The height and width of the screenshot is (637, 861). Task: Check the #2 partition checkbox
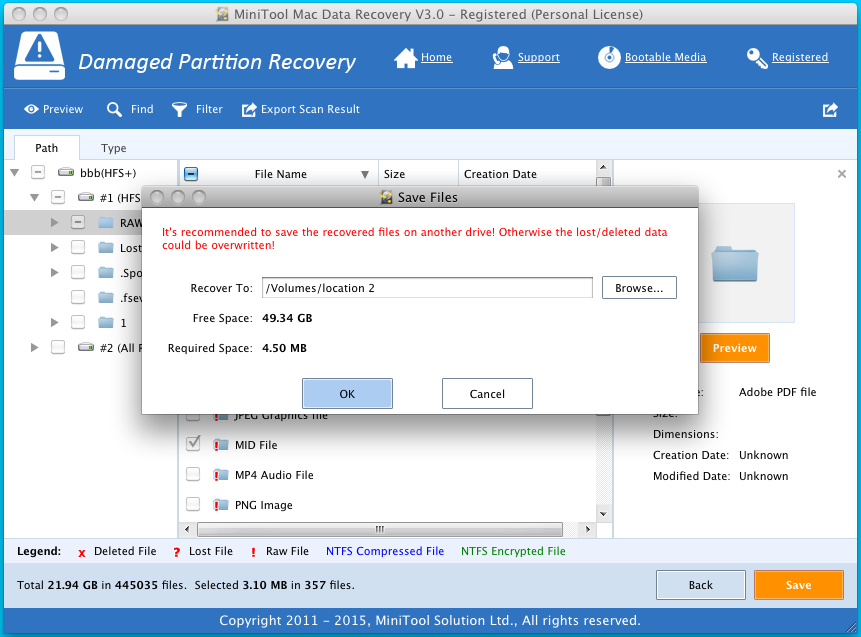tap(58, 347)
